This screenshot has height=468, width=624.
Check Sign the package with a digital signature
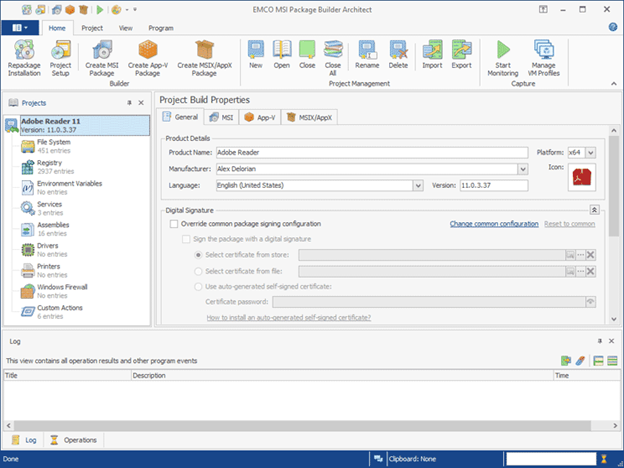[186, 239]
